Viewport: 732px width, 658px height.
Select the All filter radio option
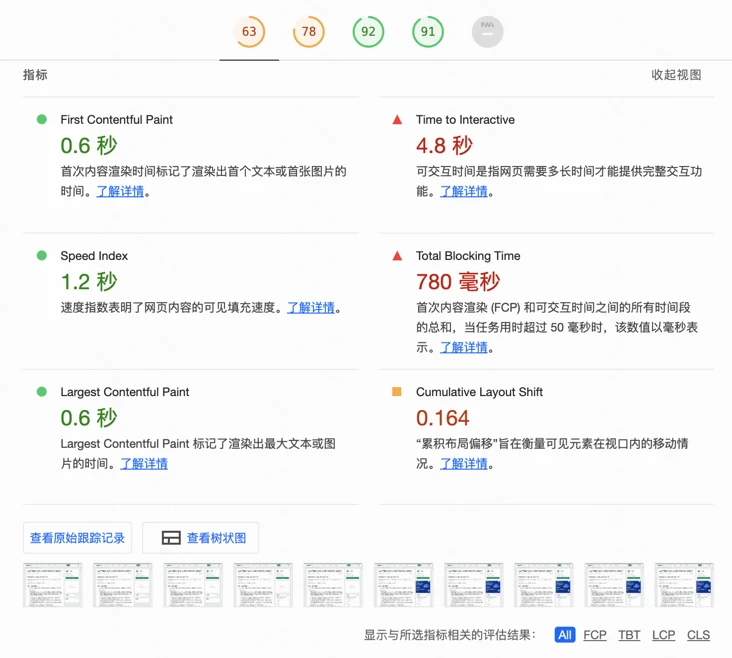[x=565, y=635]
